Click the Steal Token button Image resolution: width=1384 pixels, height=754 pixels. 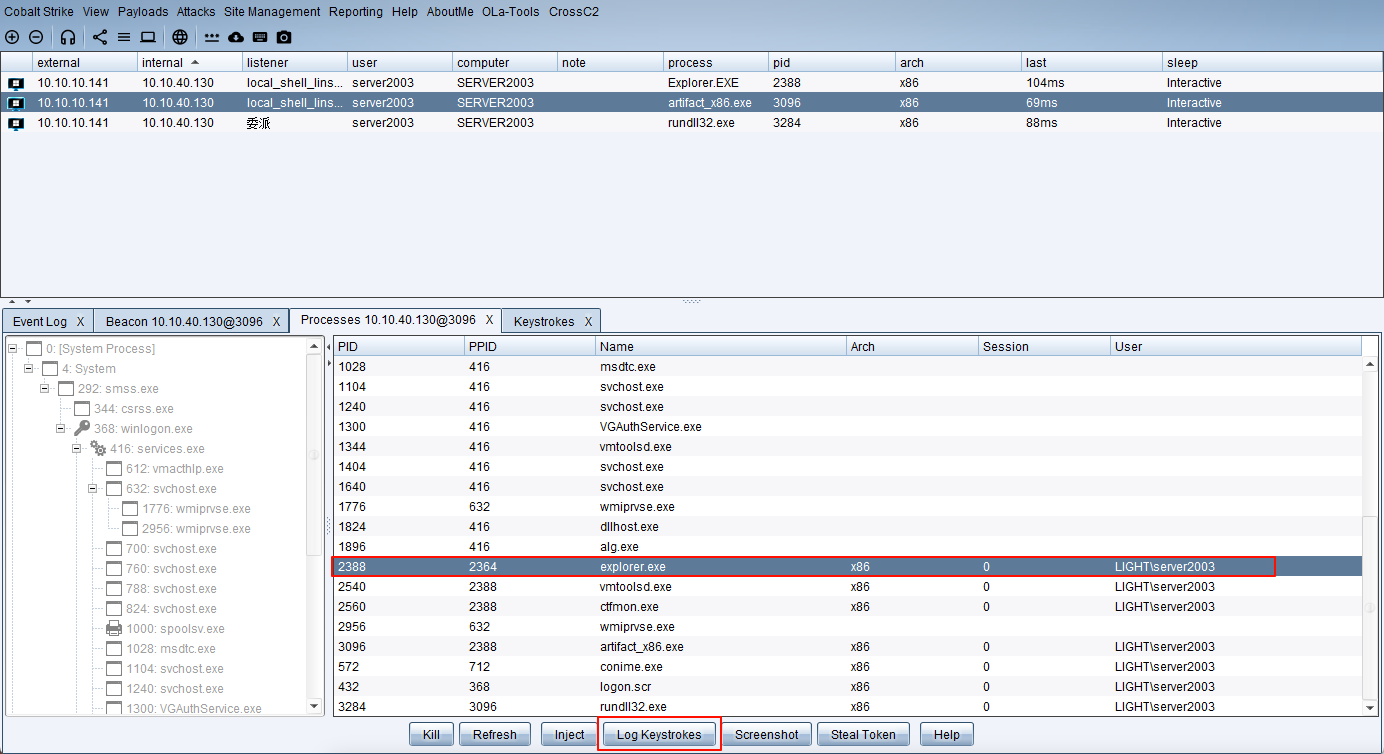click(863, 734)
